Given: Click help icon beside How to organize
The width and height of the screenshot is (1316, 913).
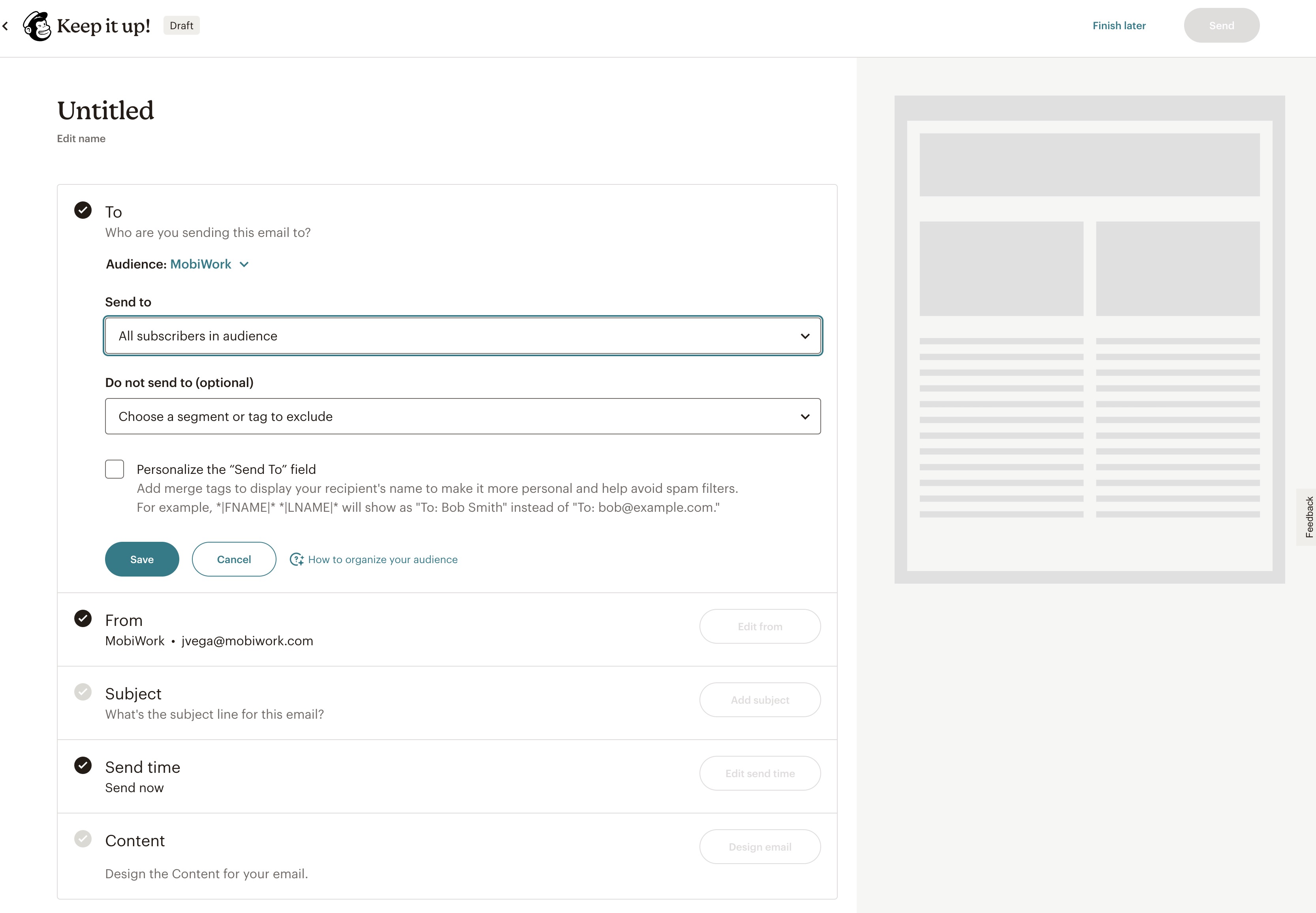Looking at the screenshot, I should (296, 560).
